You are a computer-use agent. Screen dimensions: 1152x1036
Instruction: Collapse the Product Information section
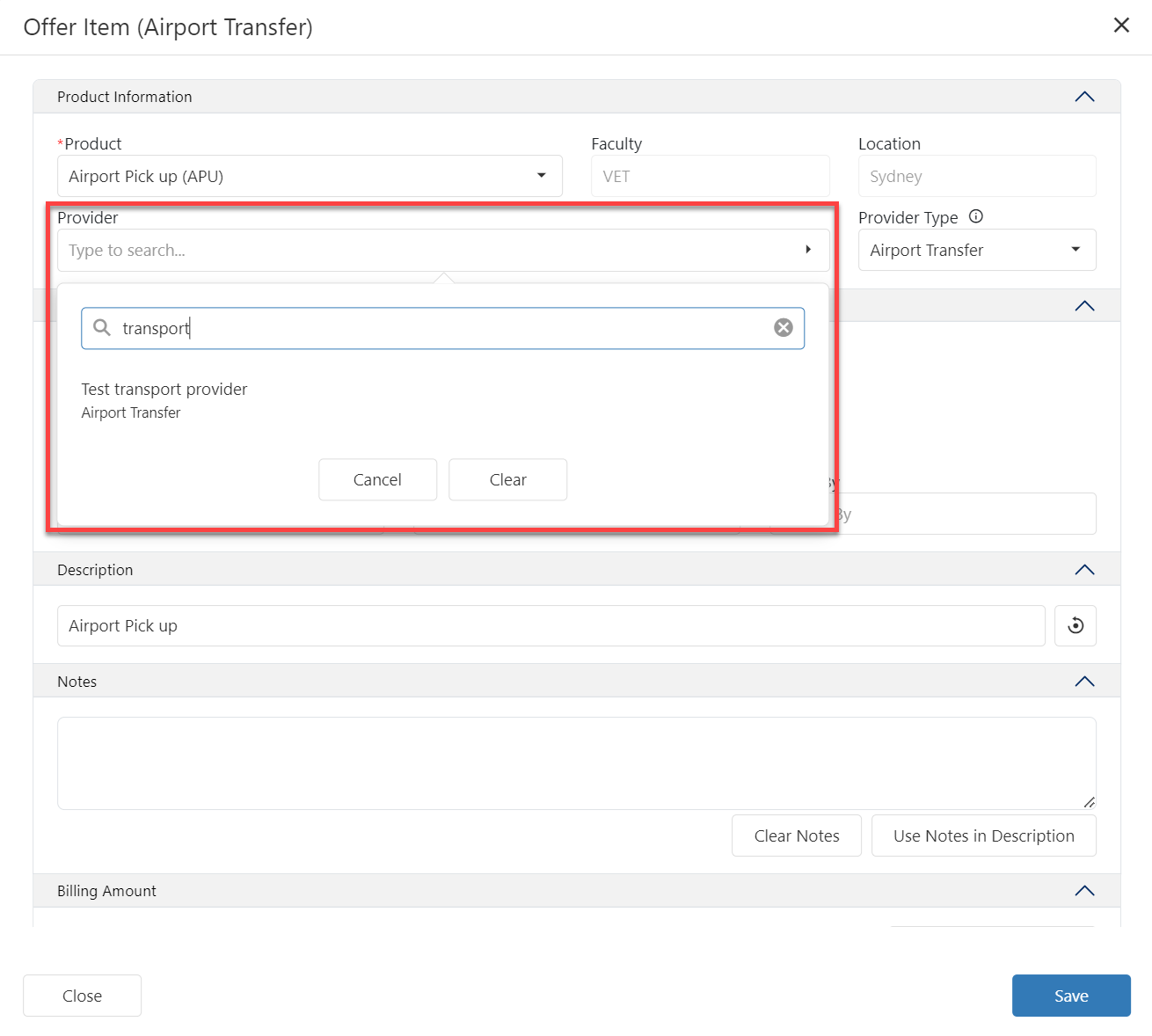coord(1084,97)
